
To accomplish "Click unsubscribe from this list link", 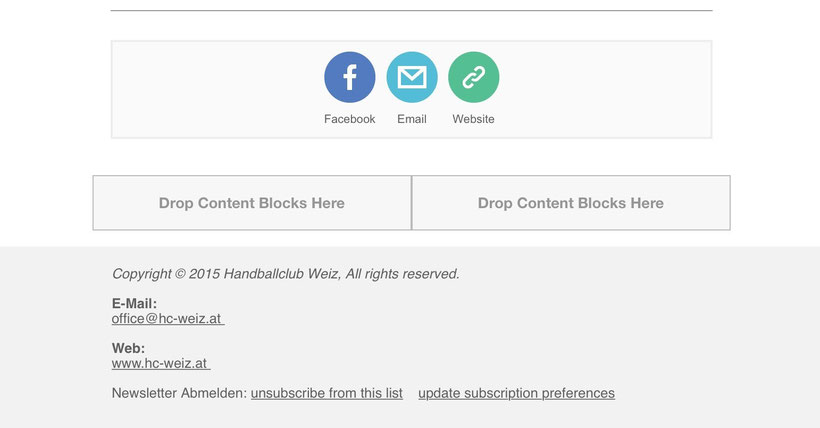I will 327,392.
